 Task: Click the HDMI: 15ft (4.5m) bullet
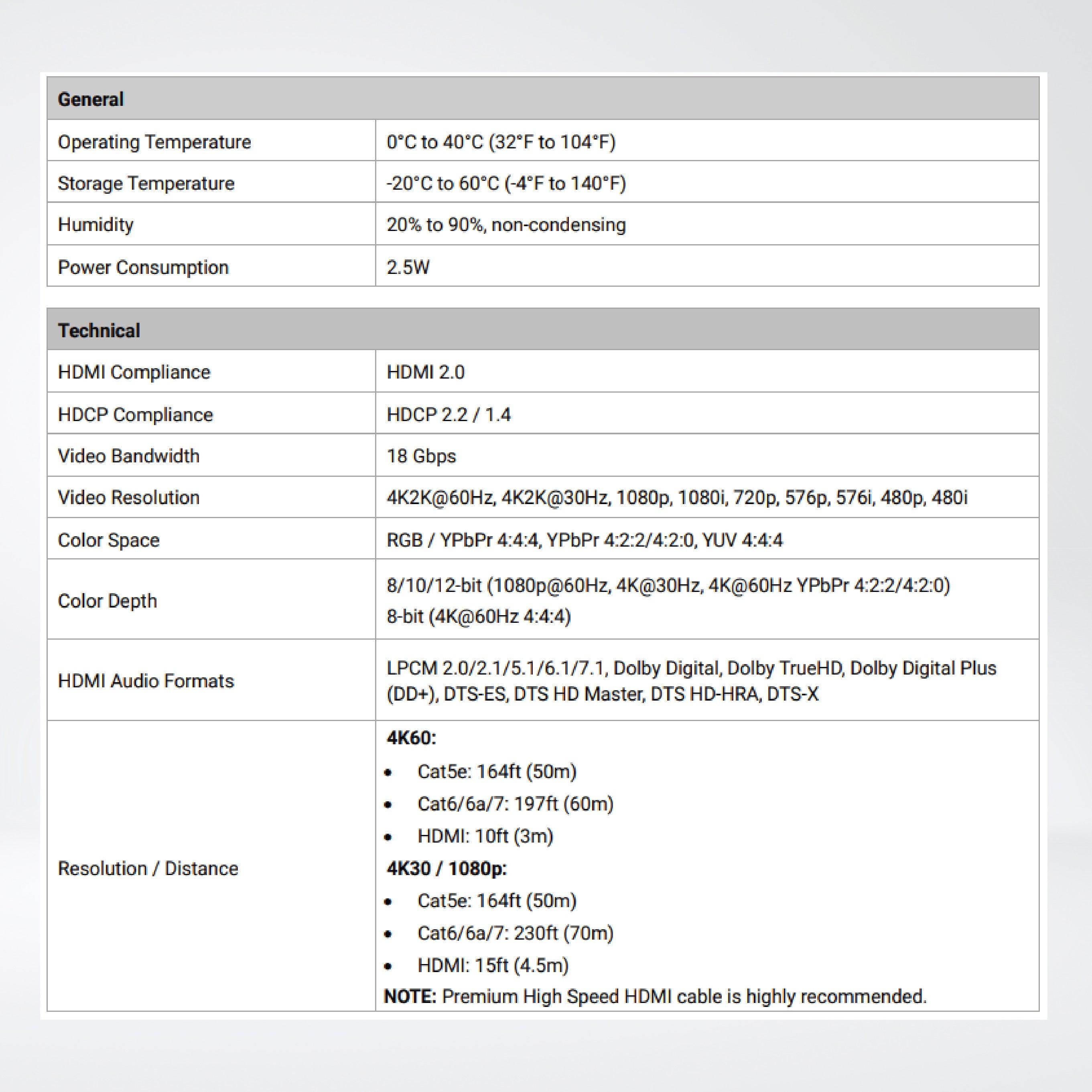tap(493, 965)
